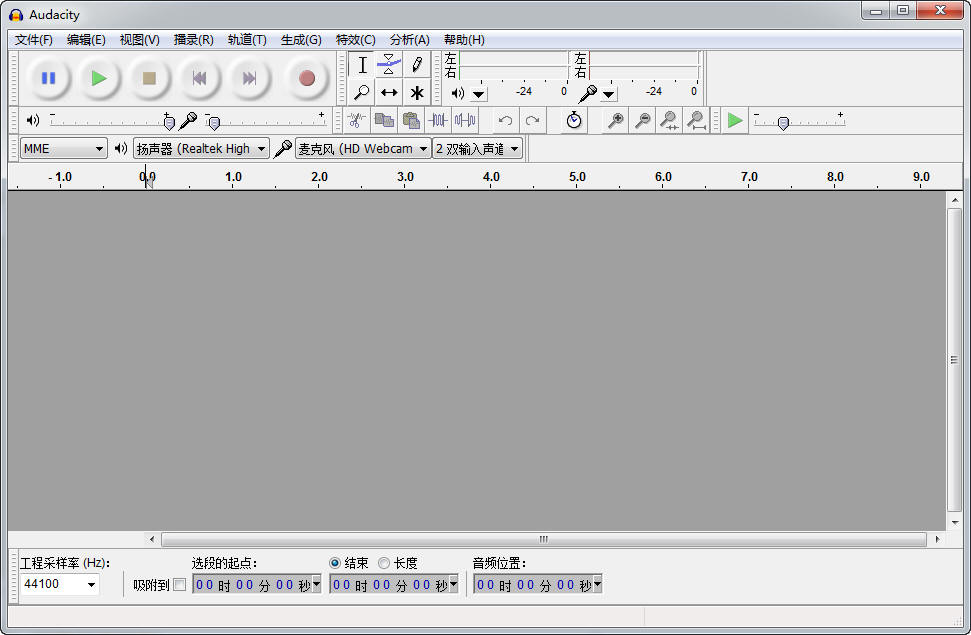Click the horizontal scrollbar thumb

pos(544,539)
